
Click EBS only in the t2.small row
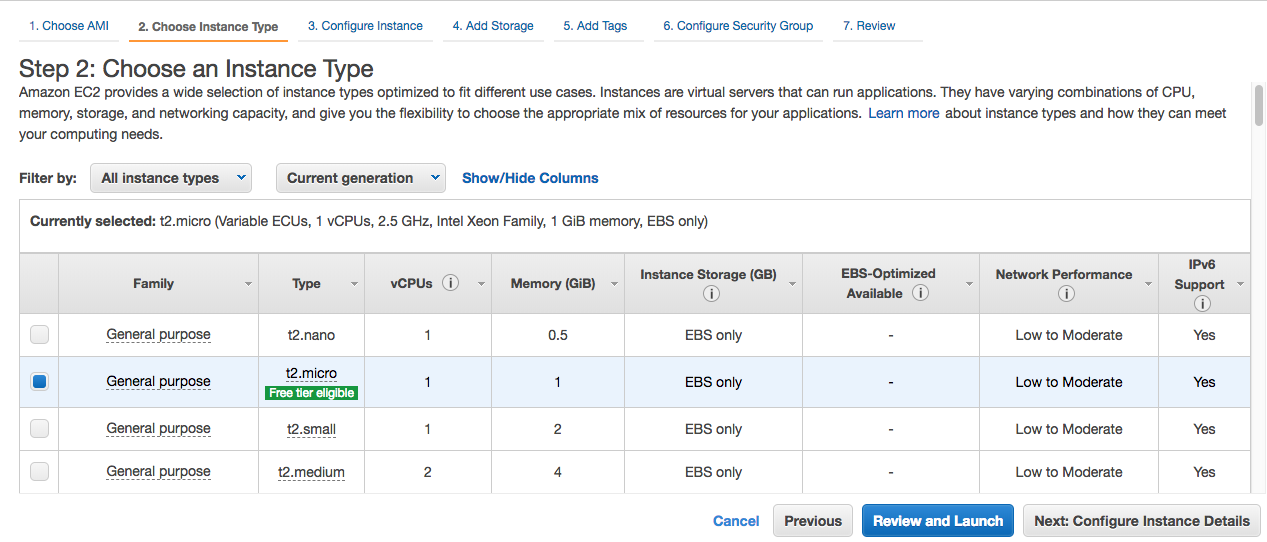(713, 429)
